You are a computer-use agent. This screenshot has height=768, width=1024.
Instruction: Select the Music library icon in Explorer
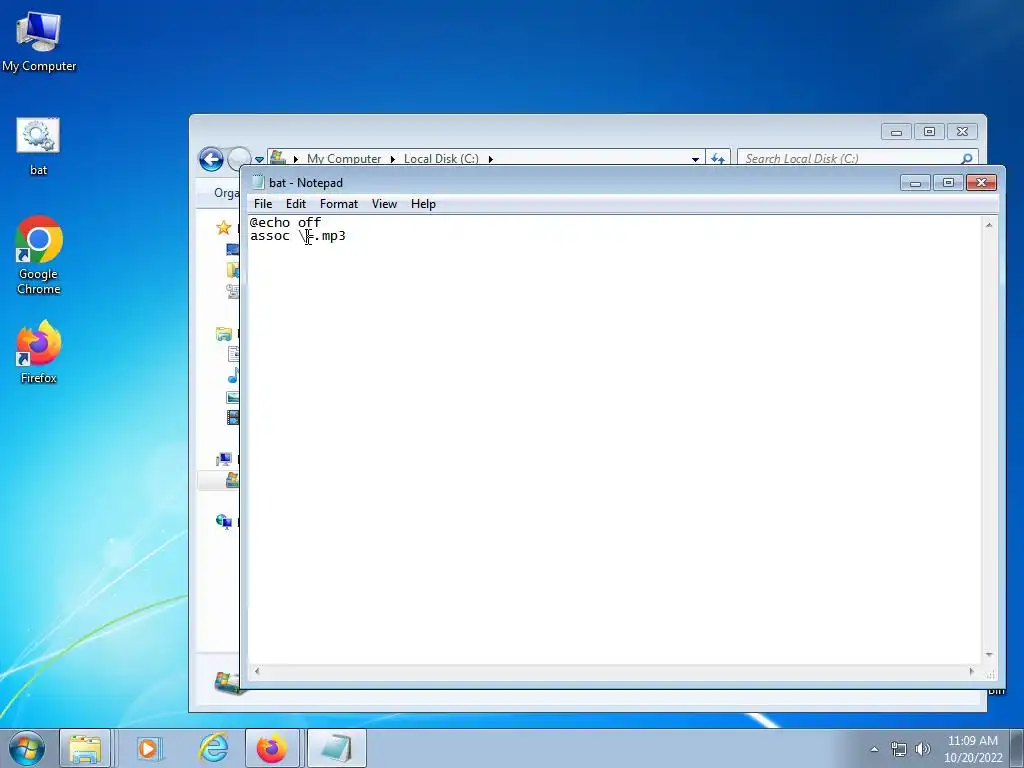click(233, 376)
